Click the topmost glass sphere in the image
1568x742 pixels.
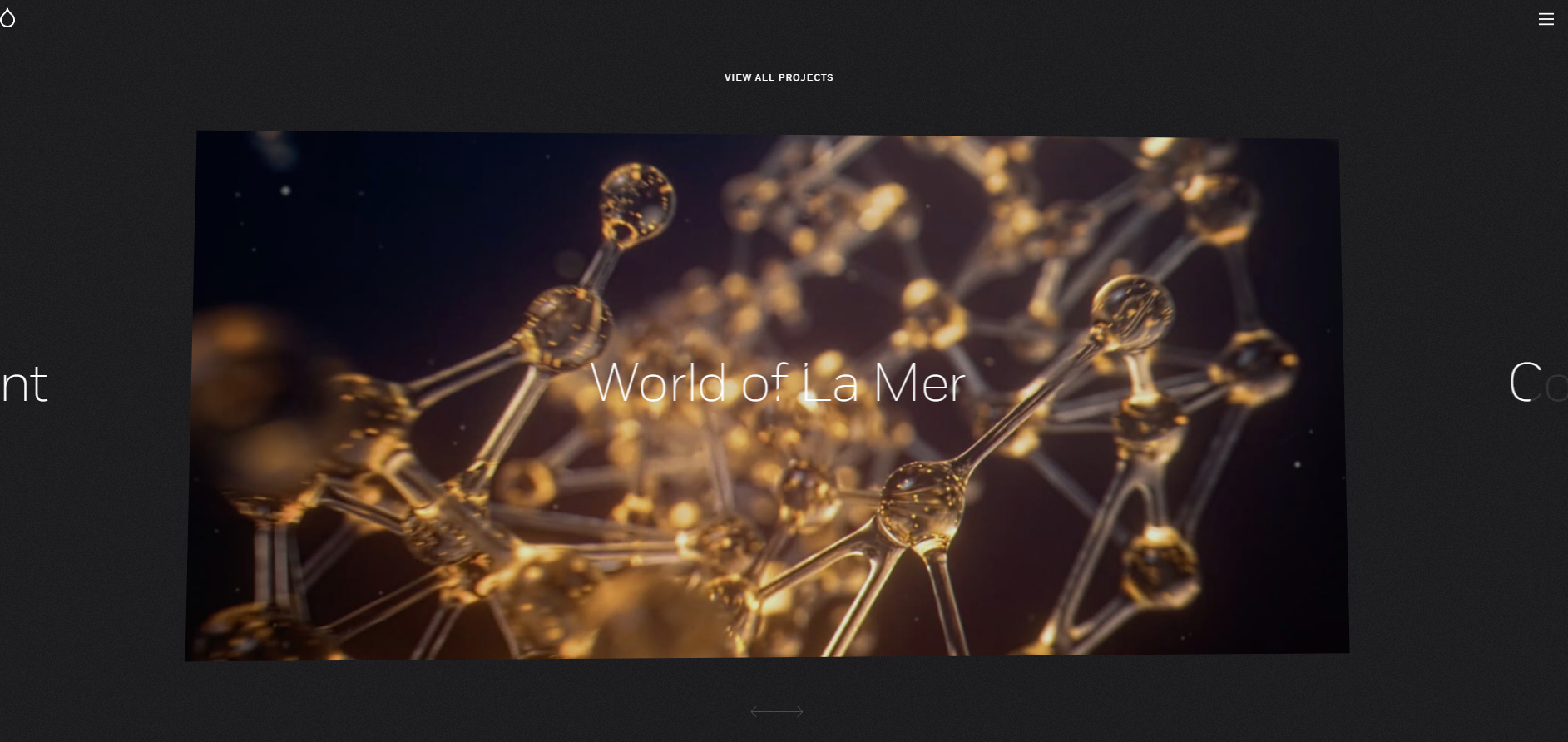[x=636, y=200]
